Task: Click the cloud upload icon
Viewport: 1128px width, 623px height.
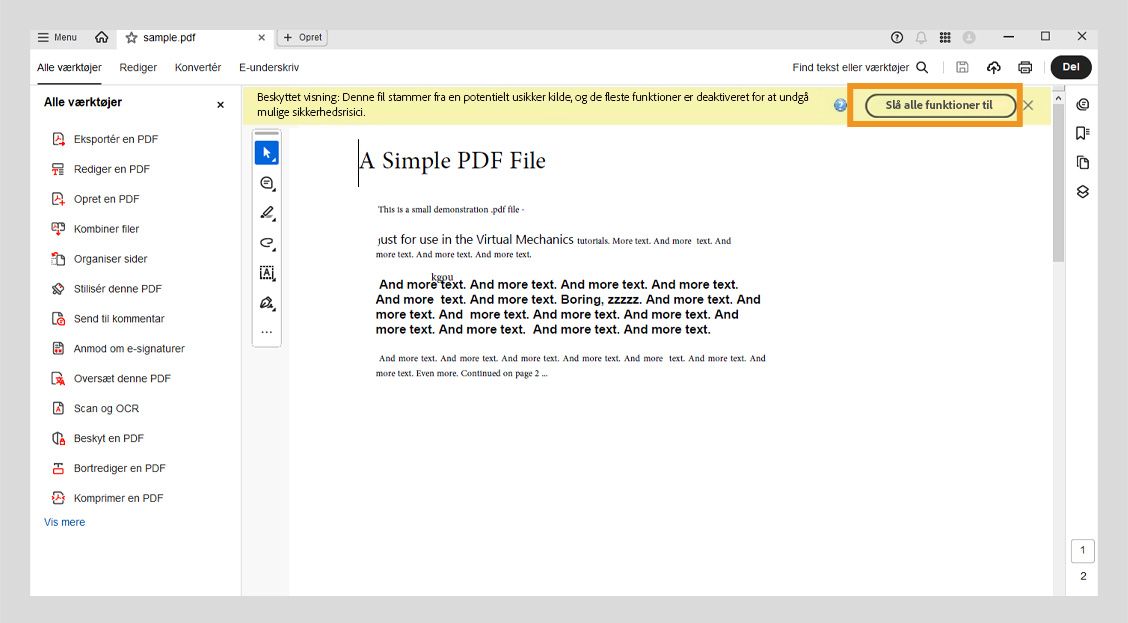Action: [x=993, y=68]
